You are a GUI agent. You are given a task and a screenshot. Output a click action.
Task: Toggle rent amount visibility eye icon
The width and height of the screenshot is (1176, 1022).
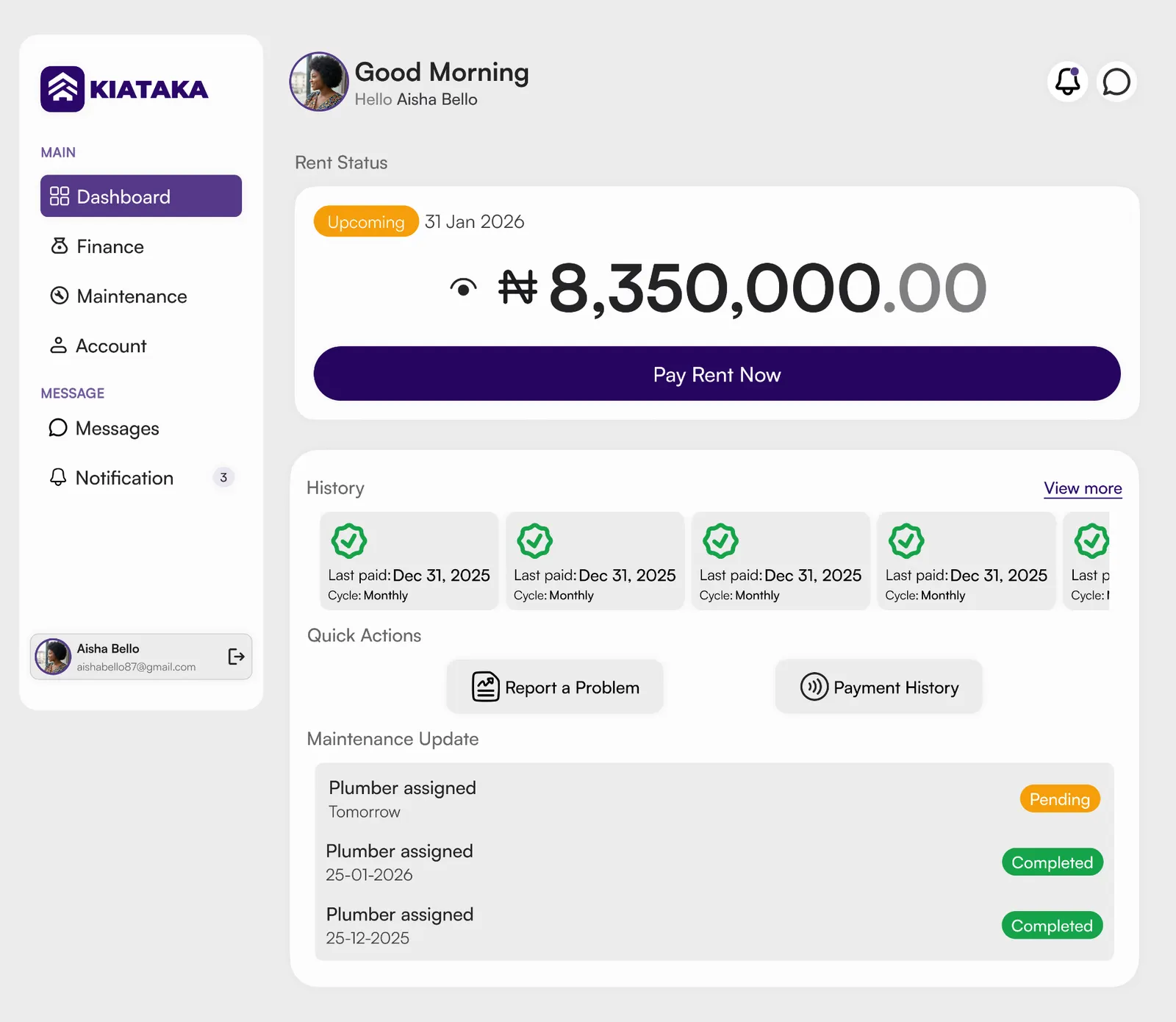click(x=463, y=287)
